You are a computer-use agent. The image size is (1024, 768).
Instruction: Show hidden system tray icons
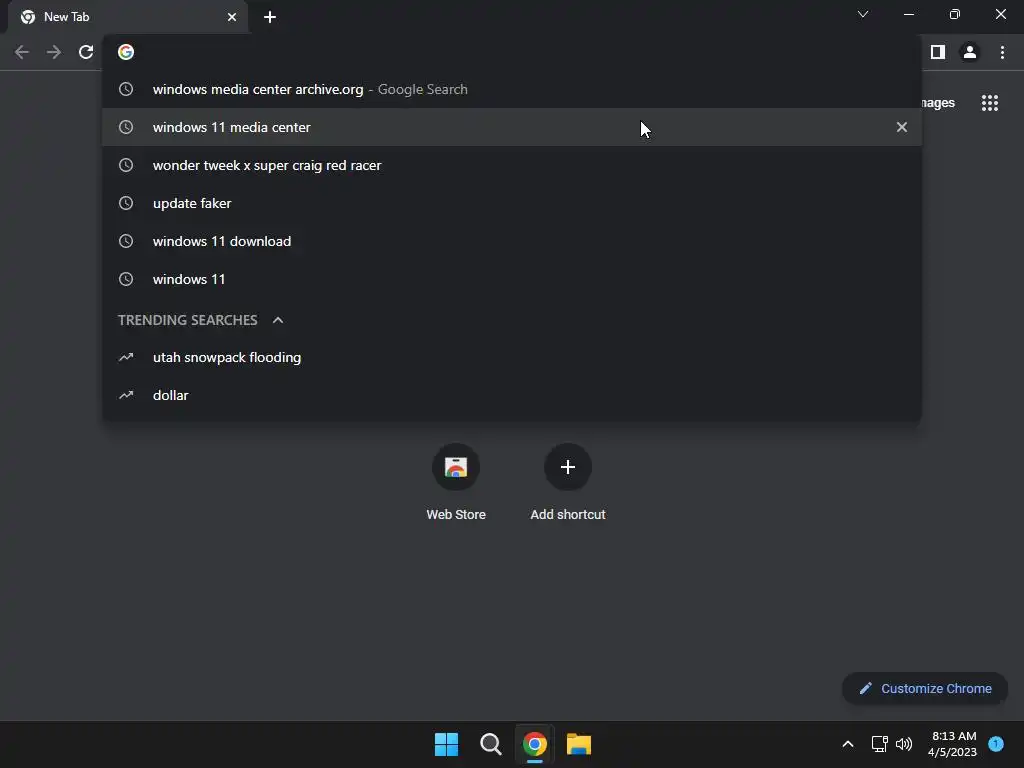(x=848, y=744)
